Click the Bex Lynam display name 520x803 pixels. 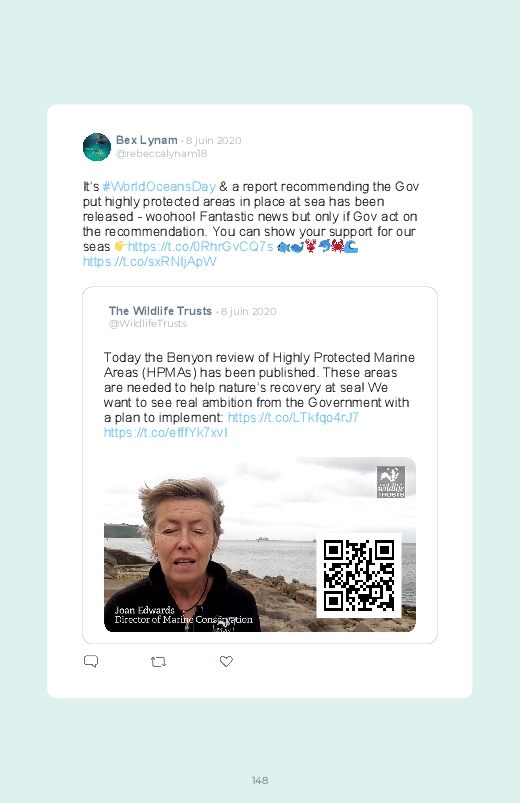pos(147,140)
